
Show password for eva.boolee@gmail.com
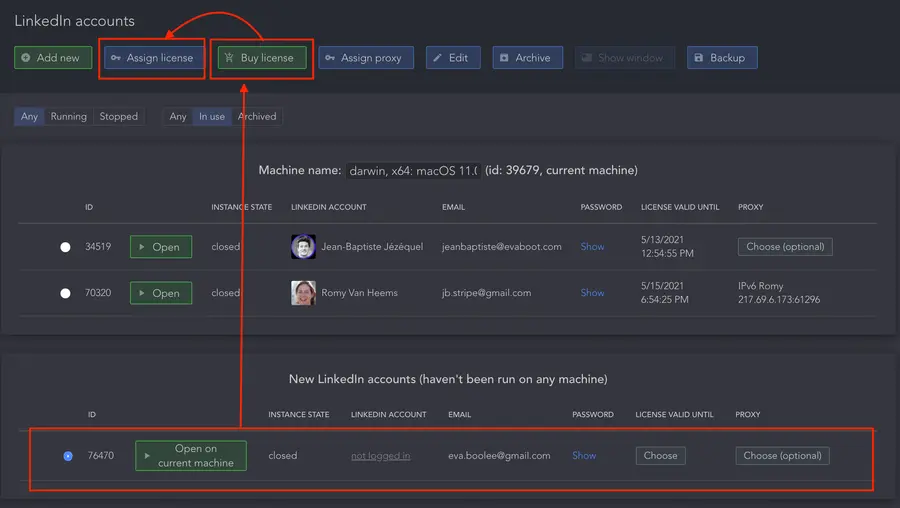[x=584, y=456]
